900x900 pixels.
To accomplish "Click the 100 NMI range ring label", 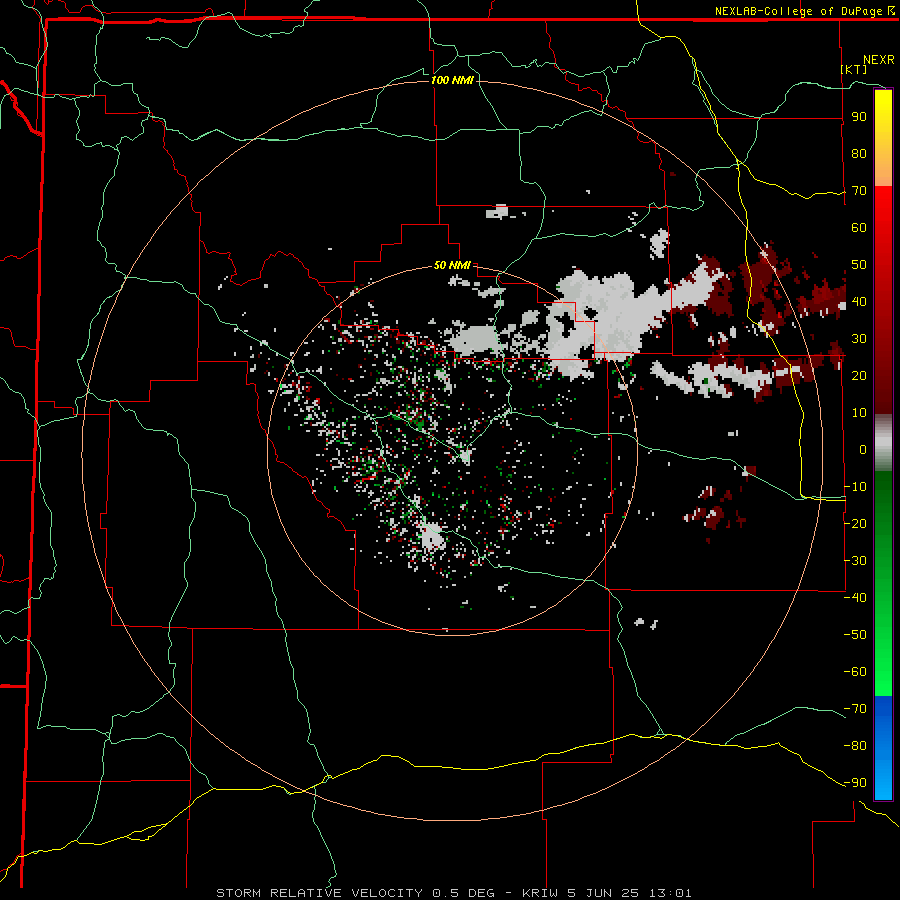I will (452, 80).
